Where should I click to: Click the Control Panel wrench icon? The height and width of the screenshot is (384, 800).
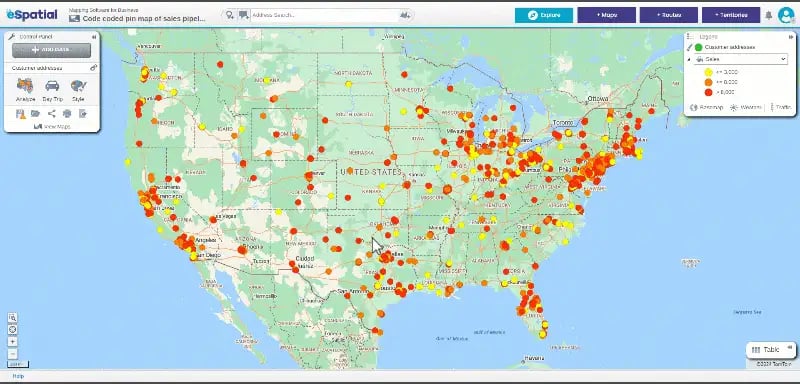click(12, 37)
